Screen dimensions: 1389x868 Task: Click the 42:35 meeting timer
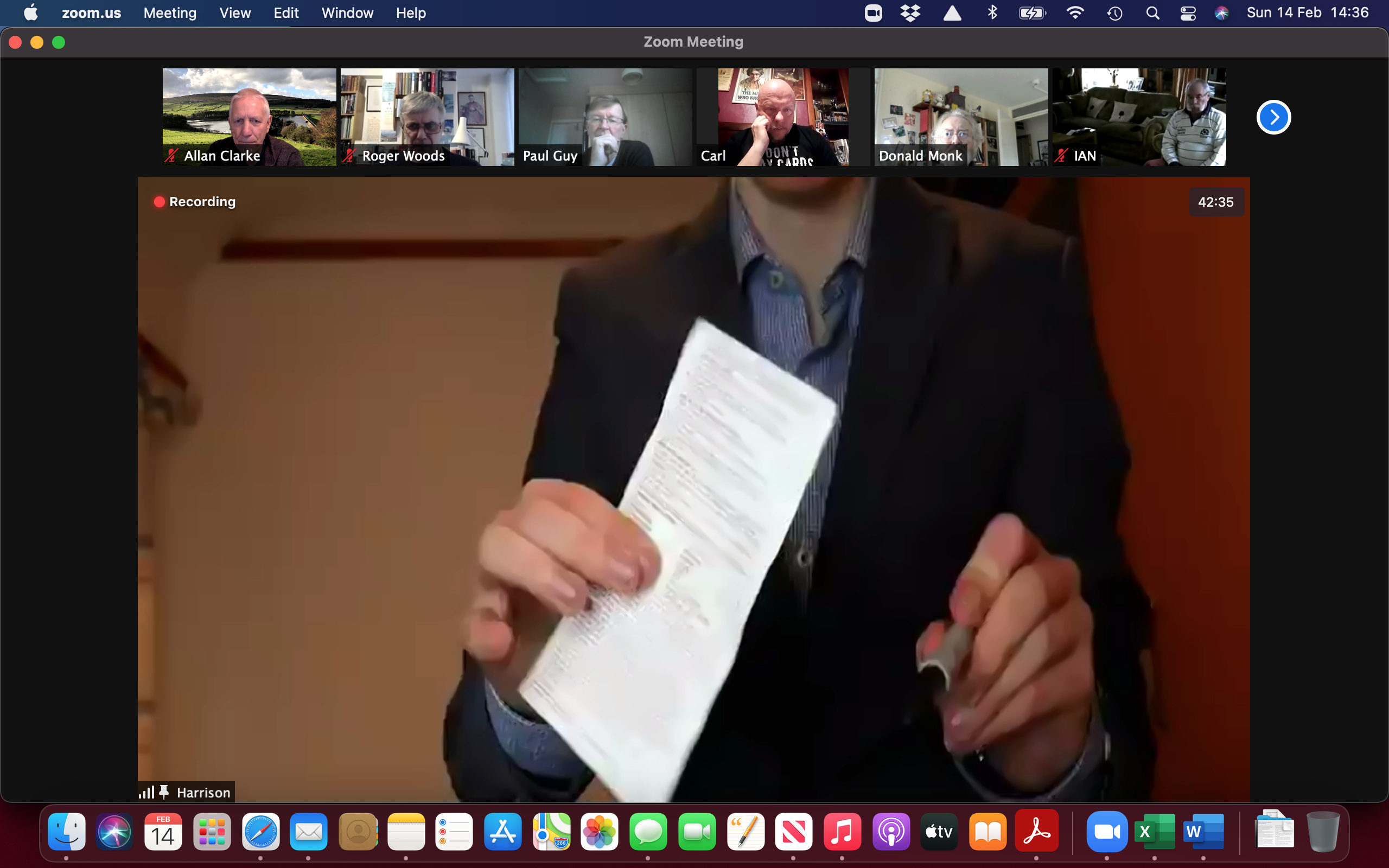1216,202
